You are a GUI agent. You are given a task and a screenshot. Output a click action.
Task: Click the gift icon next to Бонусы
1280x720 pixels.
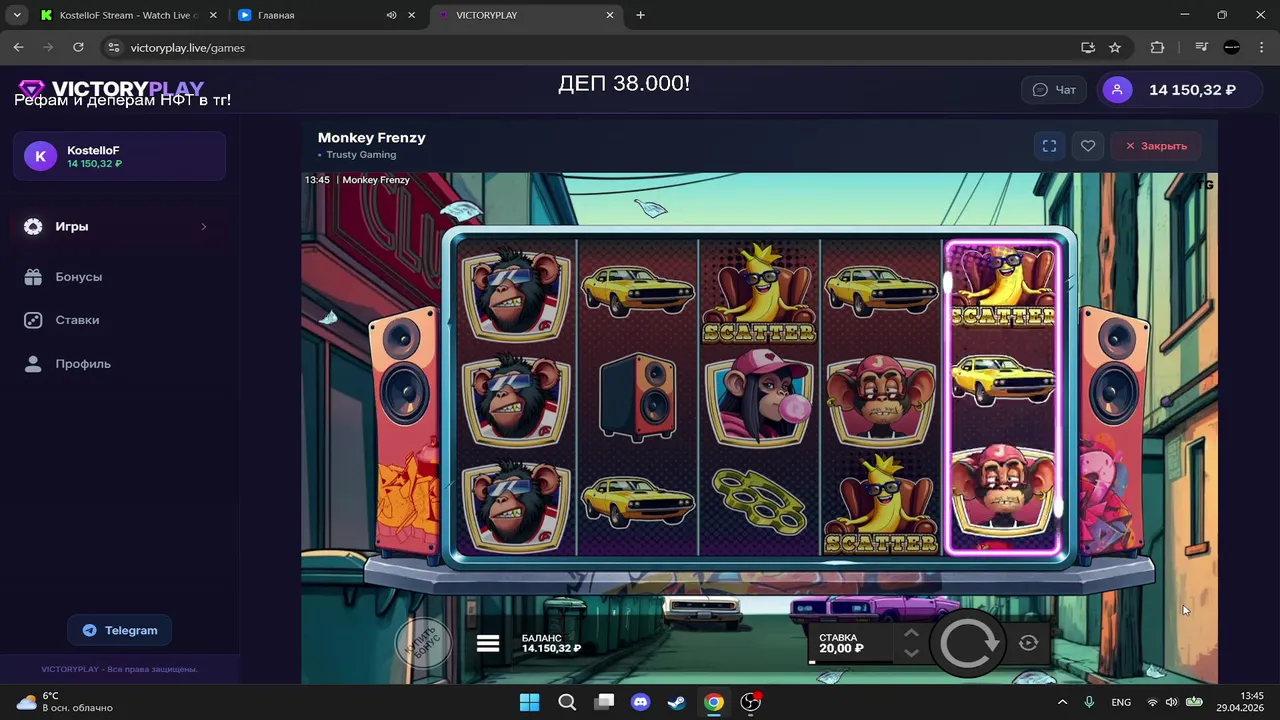(33, 277)
